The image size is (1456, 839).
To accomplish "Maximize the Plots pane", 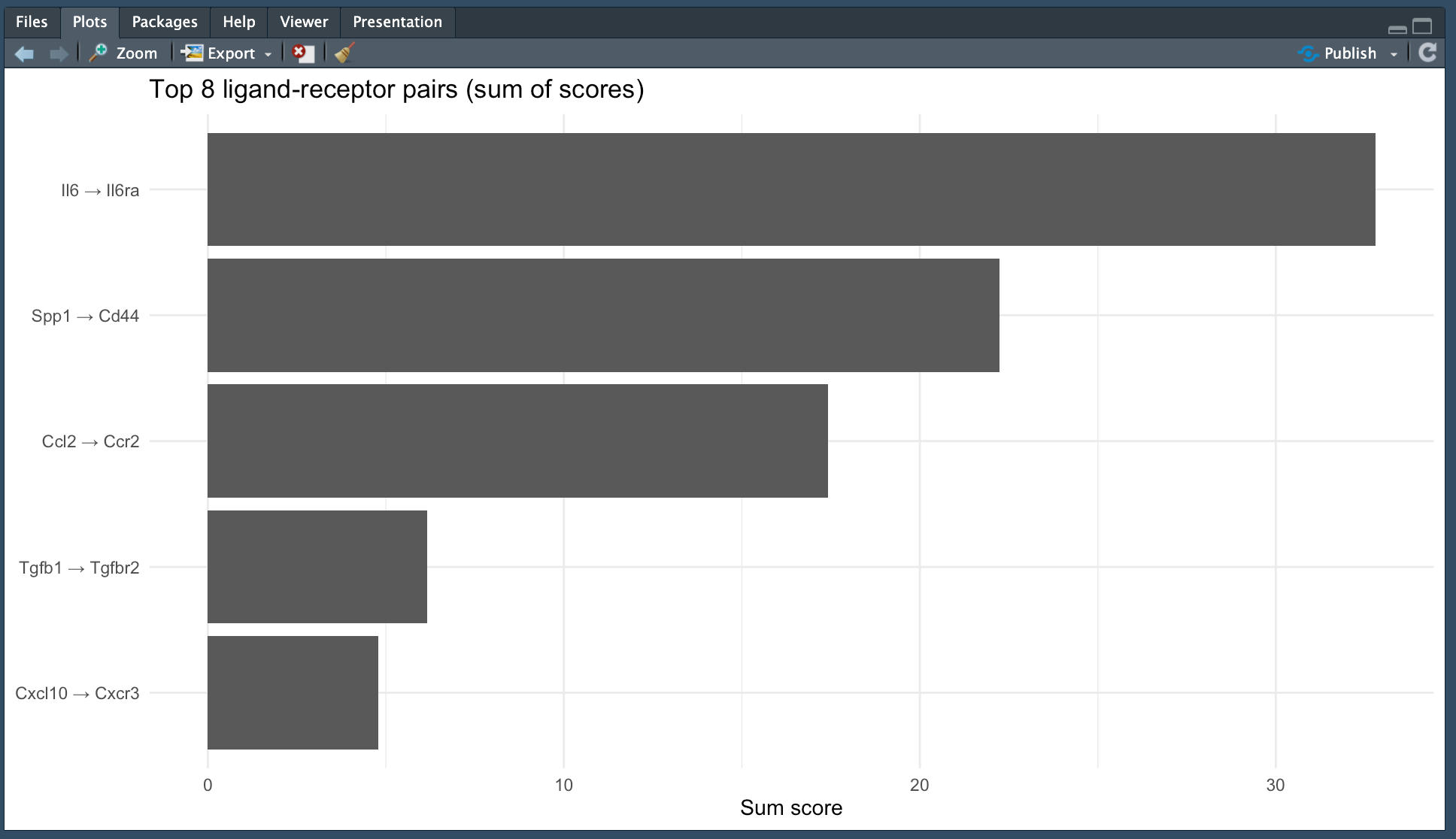I will (1422, 27).
